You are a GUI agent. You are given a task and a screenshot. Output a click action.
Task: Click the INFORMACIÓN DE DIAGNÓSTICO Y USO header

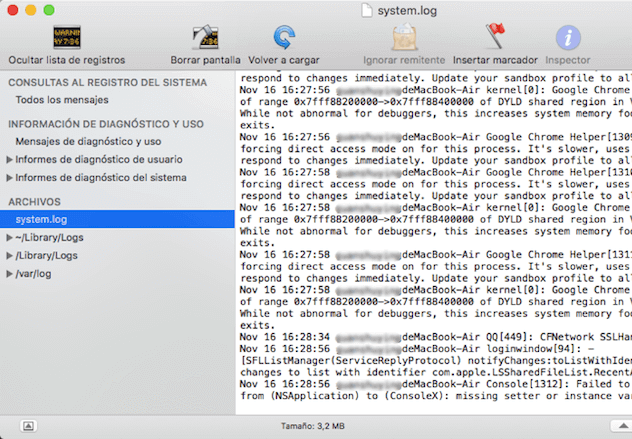pyautogui.click(x=106, y=124)
